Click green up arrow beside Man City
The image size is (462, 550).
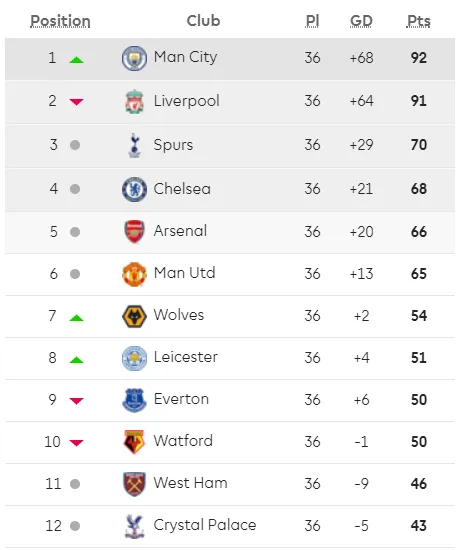(x=76, y=60)
